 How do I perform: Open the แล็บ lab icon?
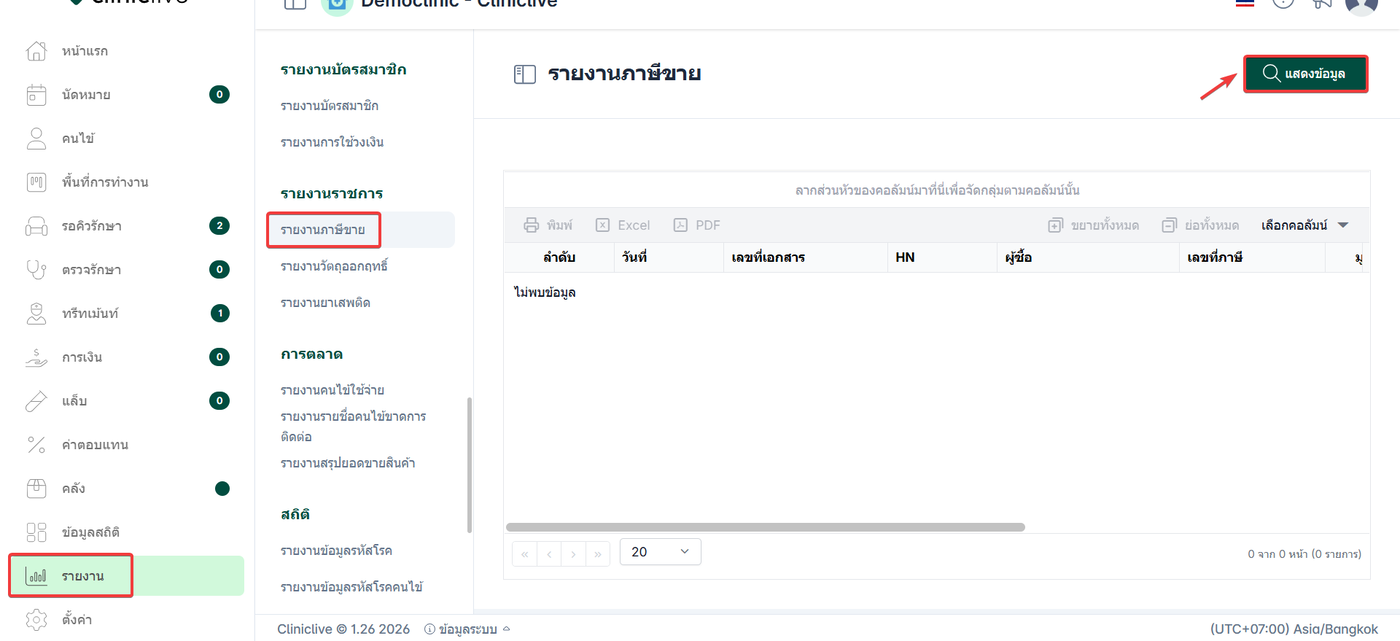(x=36, y=401)
